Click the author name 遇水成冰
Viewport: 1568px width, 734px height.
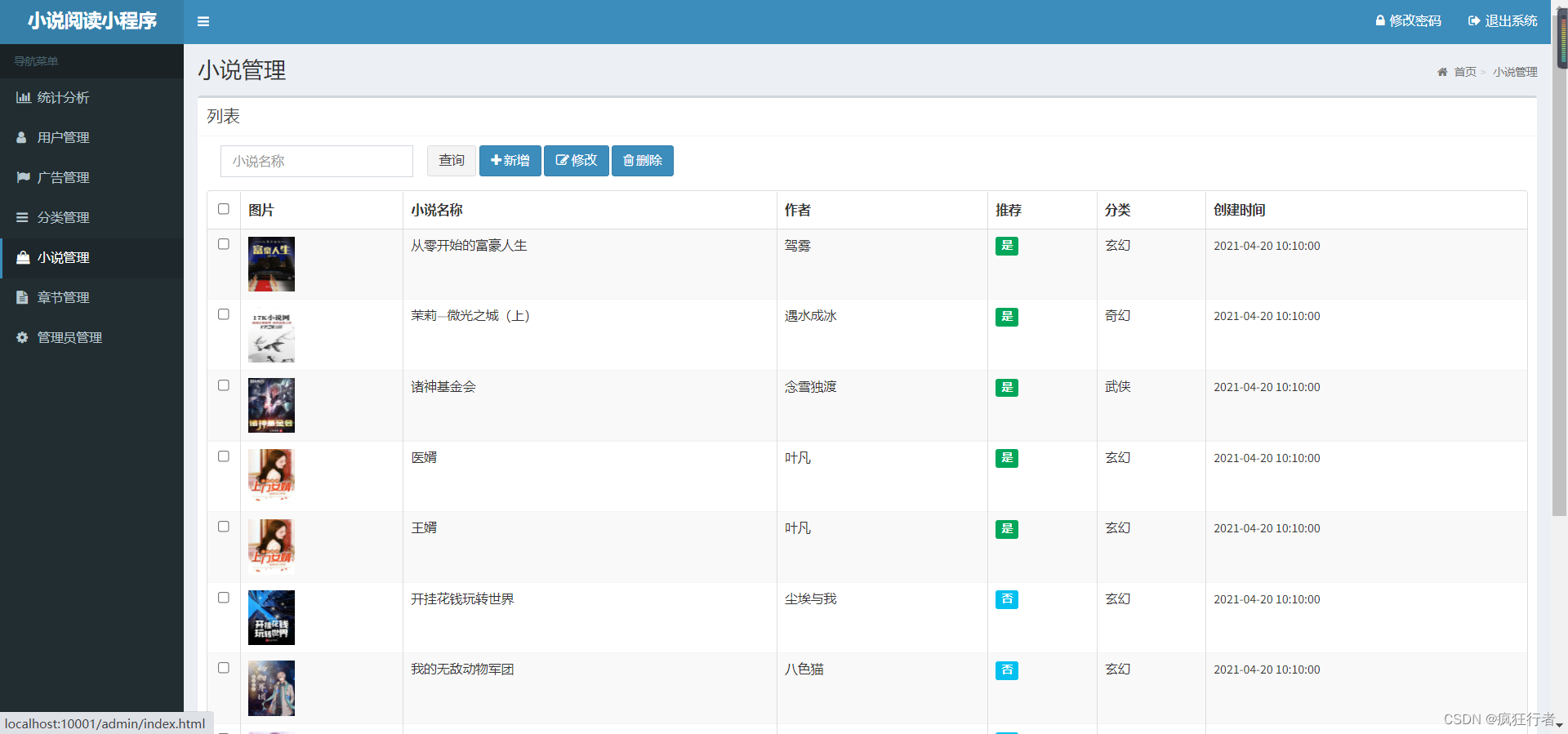click(x=811, y=316)
